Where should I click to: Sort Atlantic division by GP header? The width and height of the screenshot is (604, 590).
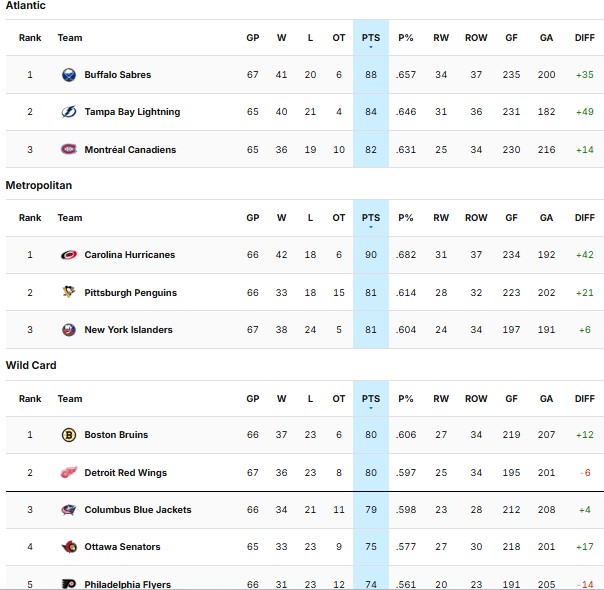coord(253,38)
